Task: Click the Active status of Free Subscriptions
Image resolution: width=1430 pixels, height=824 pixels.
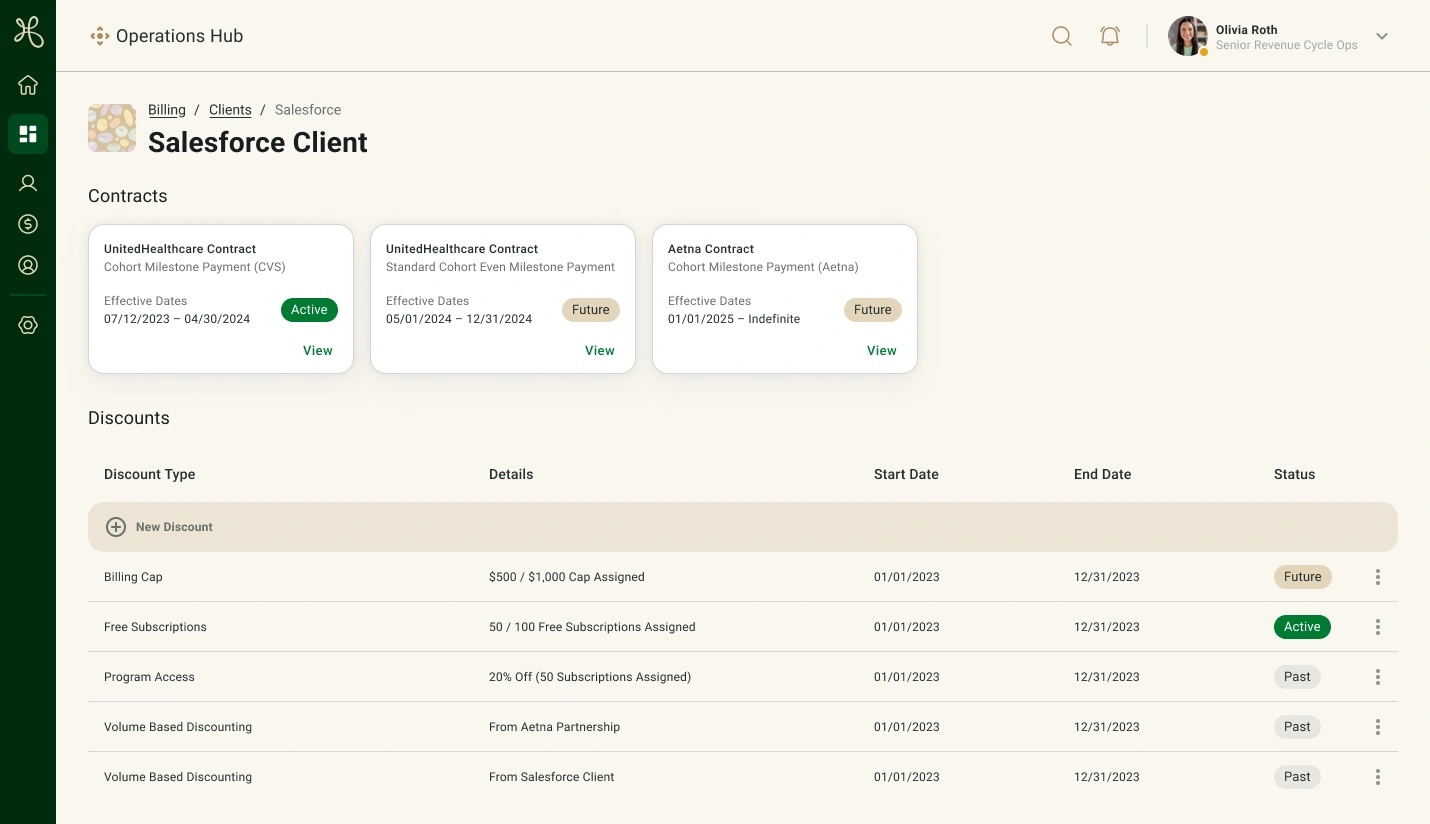Action: click(x=1302, y=627)
